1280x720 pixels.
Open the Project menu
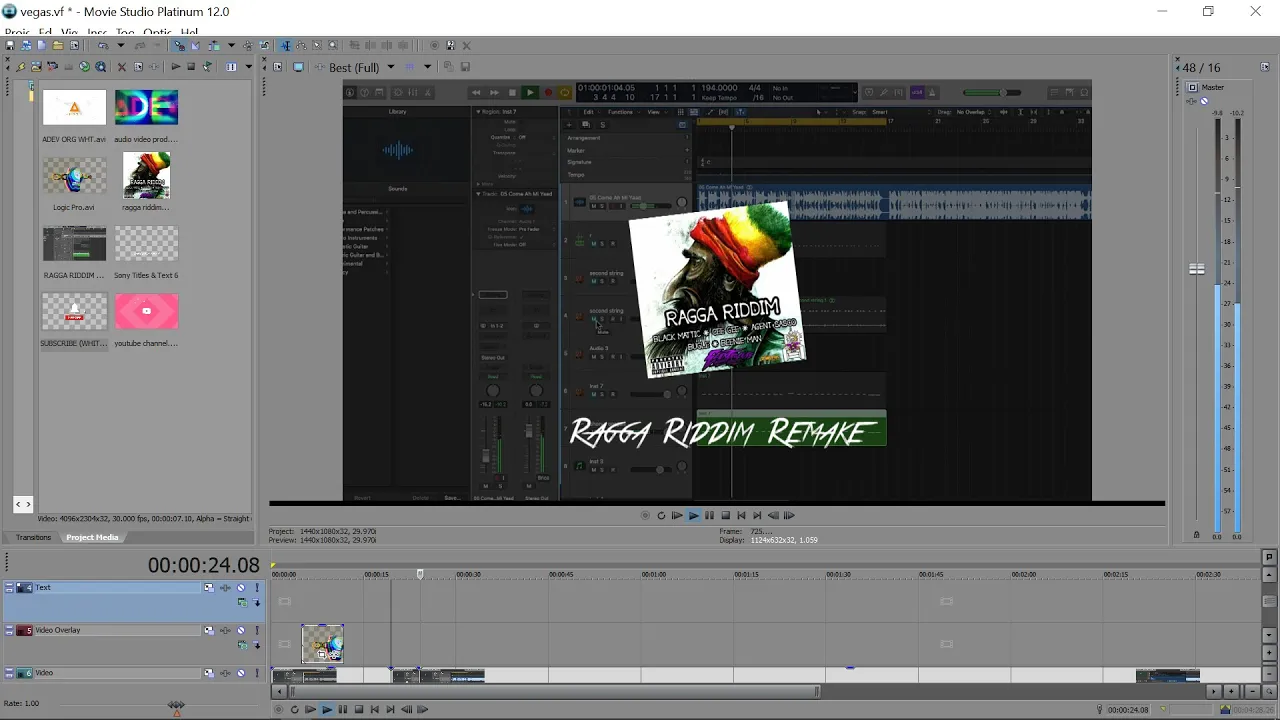pos(17,32)
